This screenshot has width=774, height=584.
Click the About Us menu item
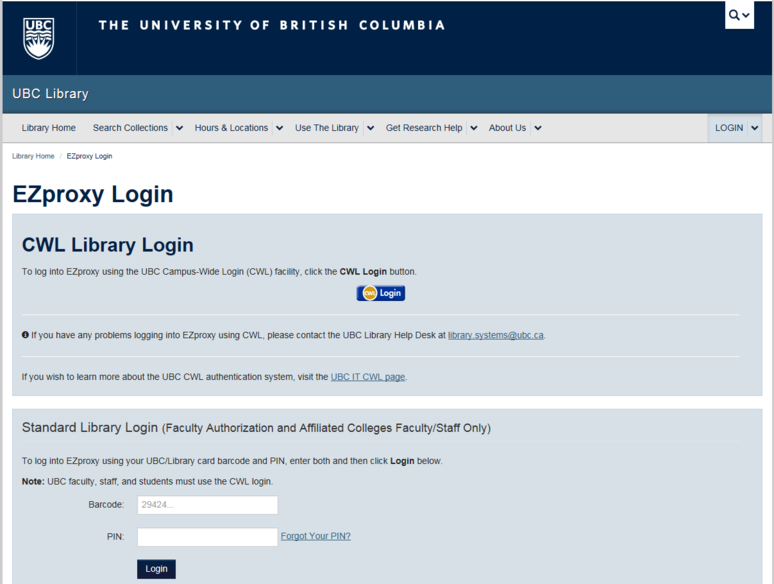[507, 128]
